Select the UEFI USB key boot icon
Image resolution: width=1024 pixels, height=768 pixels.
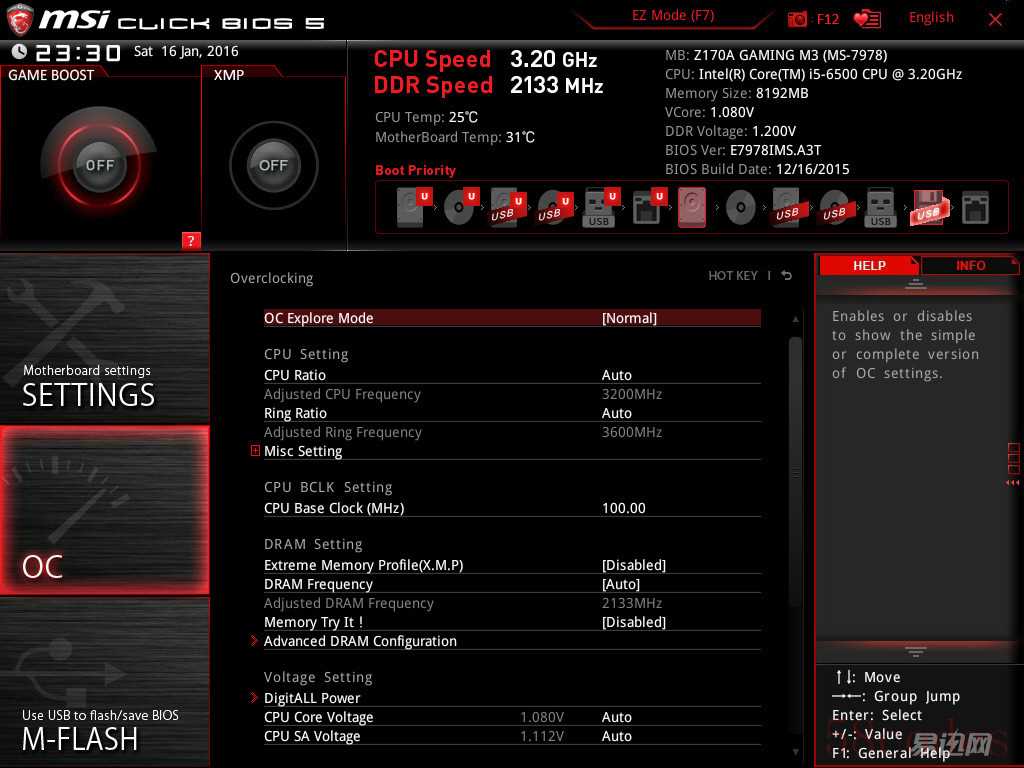coord(600,208)
